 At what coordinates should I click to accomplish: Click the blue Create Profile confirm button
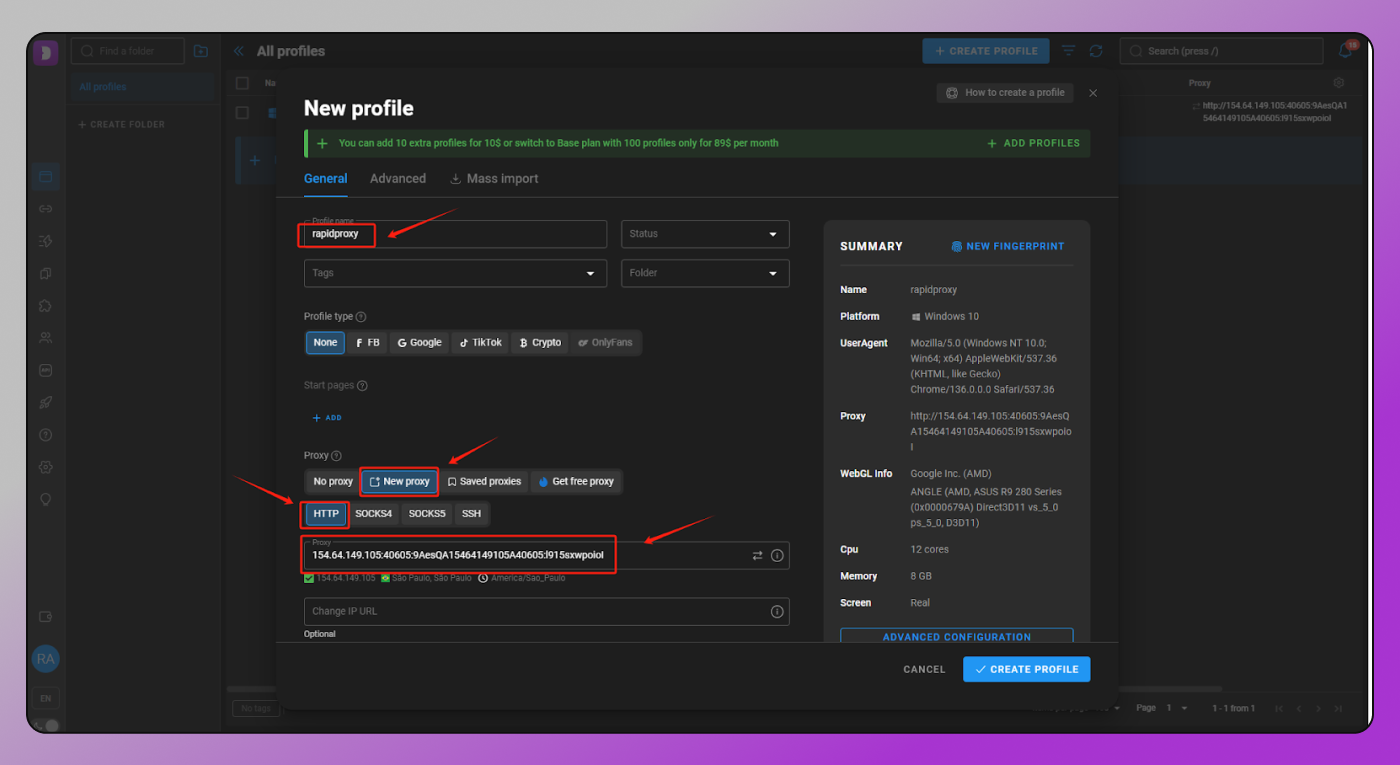(x=1027, y=669)
